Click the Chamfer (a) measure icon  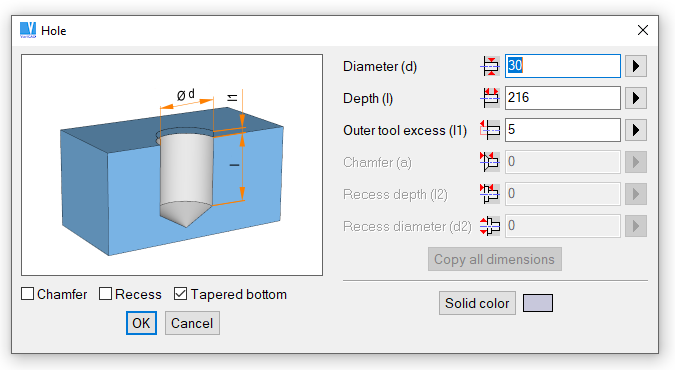(490, 162)
